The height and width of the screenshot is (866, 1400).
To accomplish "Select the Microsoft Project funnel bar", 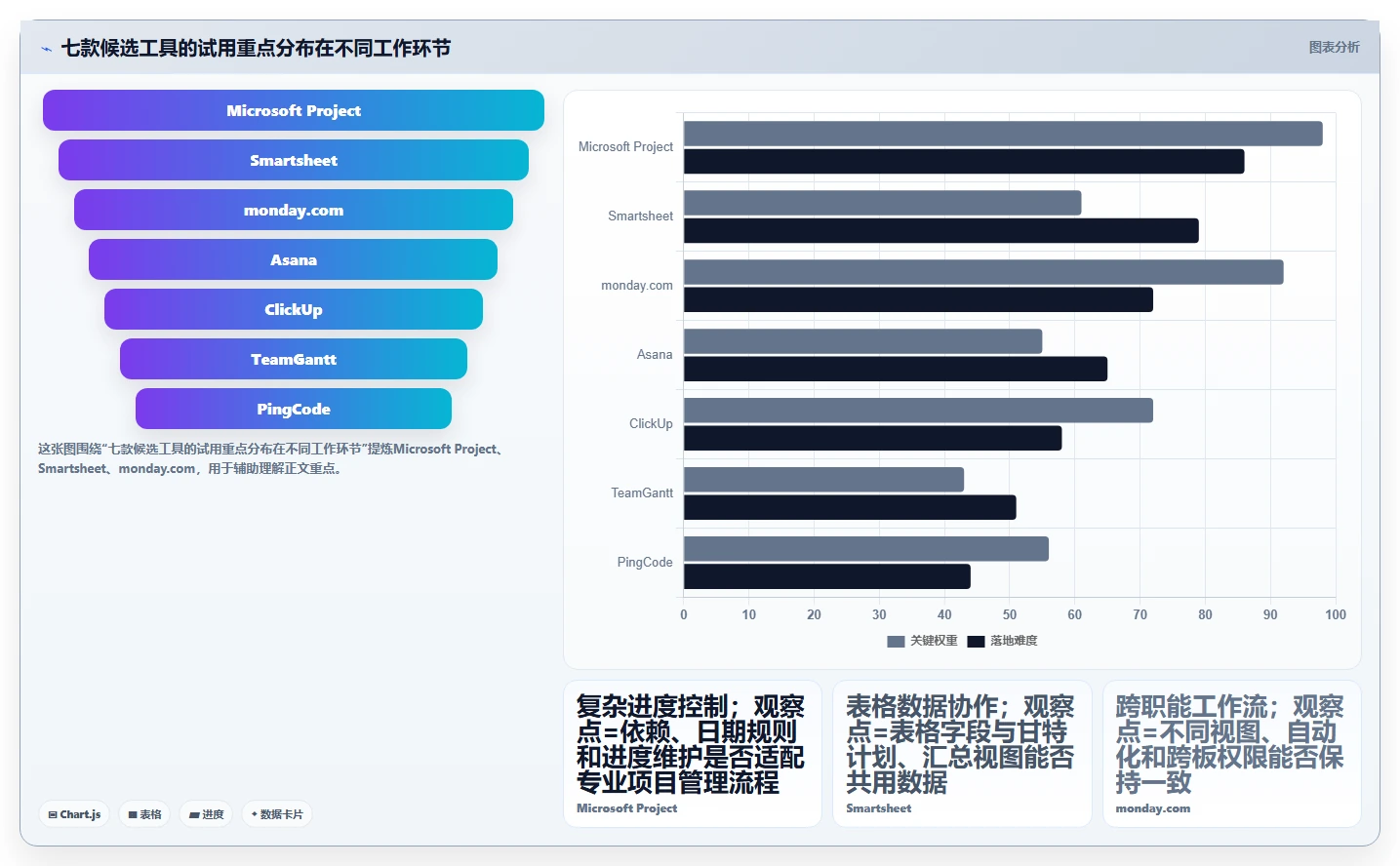I will [x=294, y=110].
